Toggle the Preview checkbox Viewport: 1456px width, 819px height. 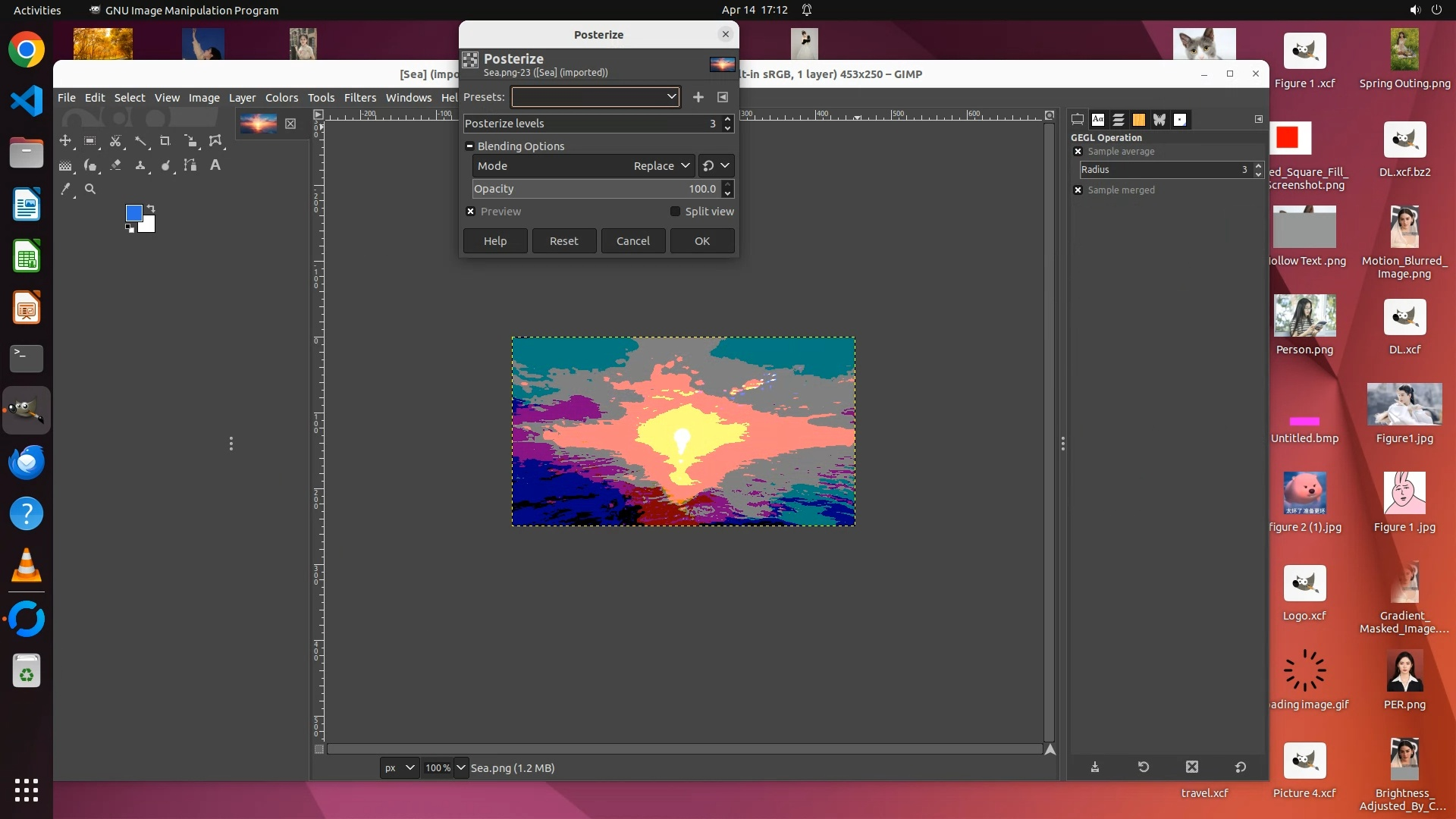click(471, 212)
